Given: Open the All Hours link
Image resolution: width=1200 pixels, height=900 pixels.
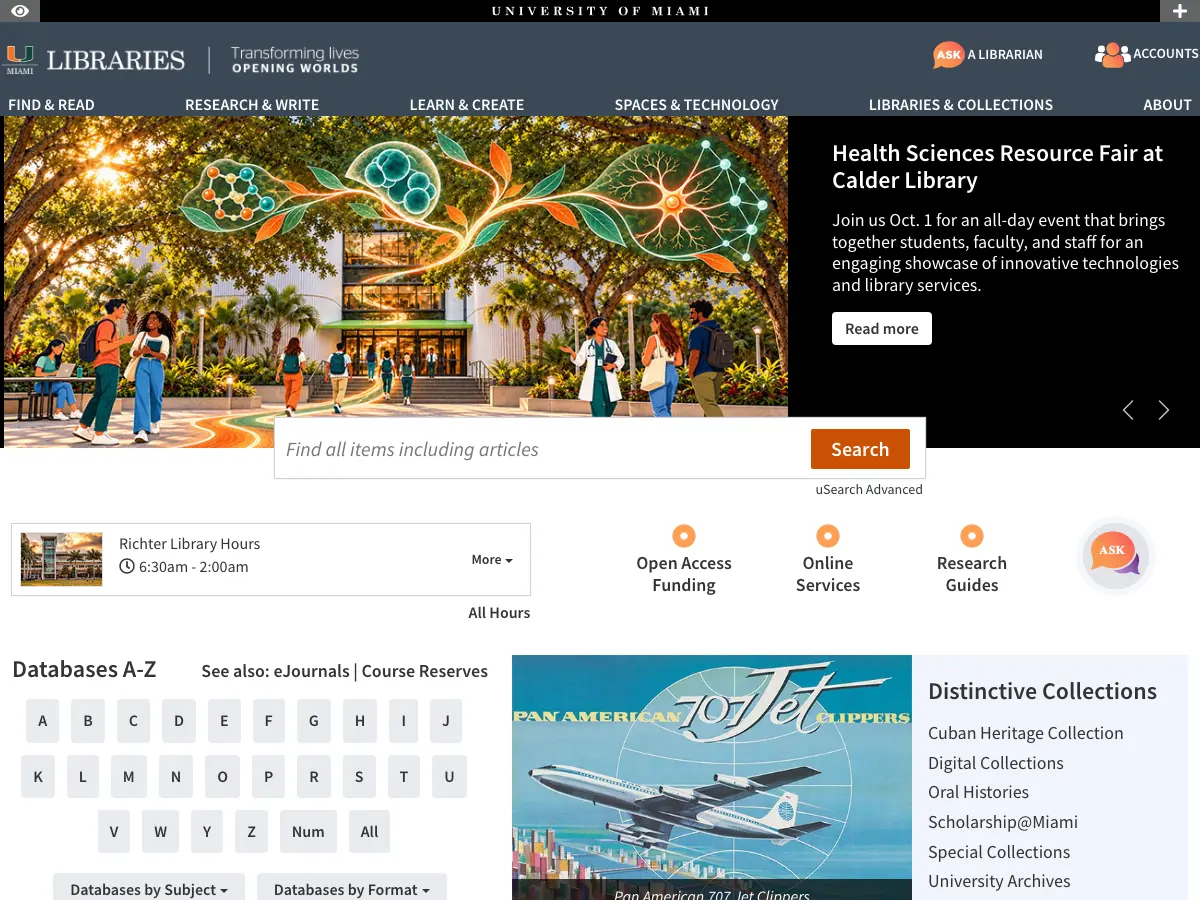Looking at the screenshot, I should pyautogui.click(x=499, y=613).
